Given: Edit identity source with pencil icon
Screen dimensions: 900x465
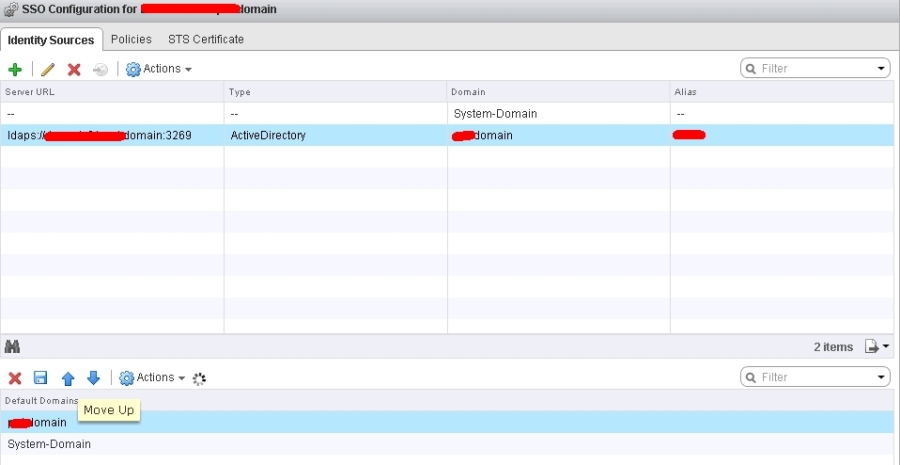Looking at the screenshot, I should [48, 69].
